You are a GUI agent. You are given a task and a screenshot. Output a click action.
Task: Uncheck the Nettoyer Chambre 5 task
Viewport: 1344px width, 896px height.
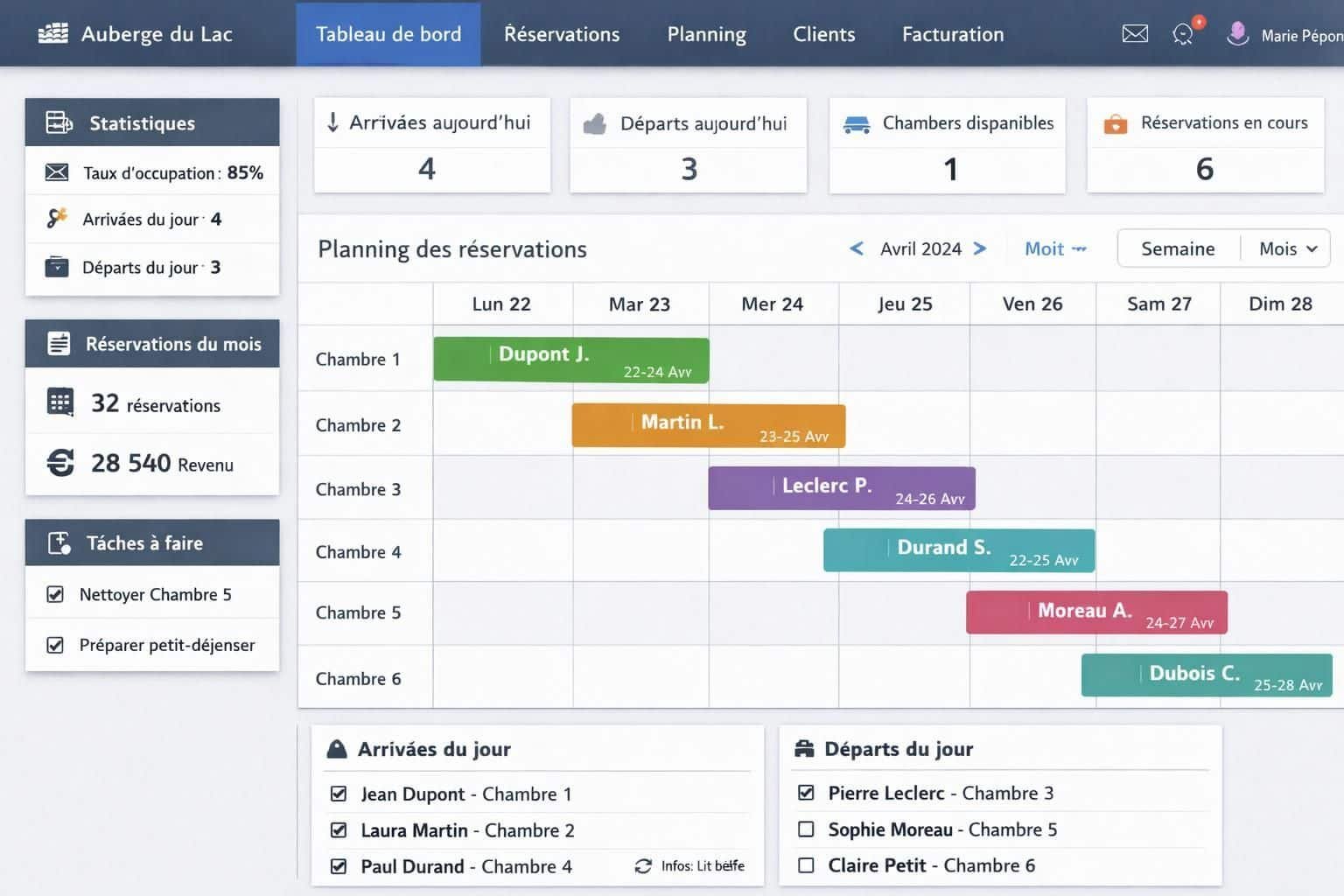[x=55, y=595]
